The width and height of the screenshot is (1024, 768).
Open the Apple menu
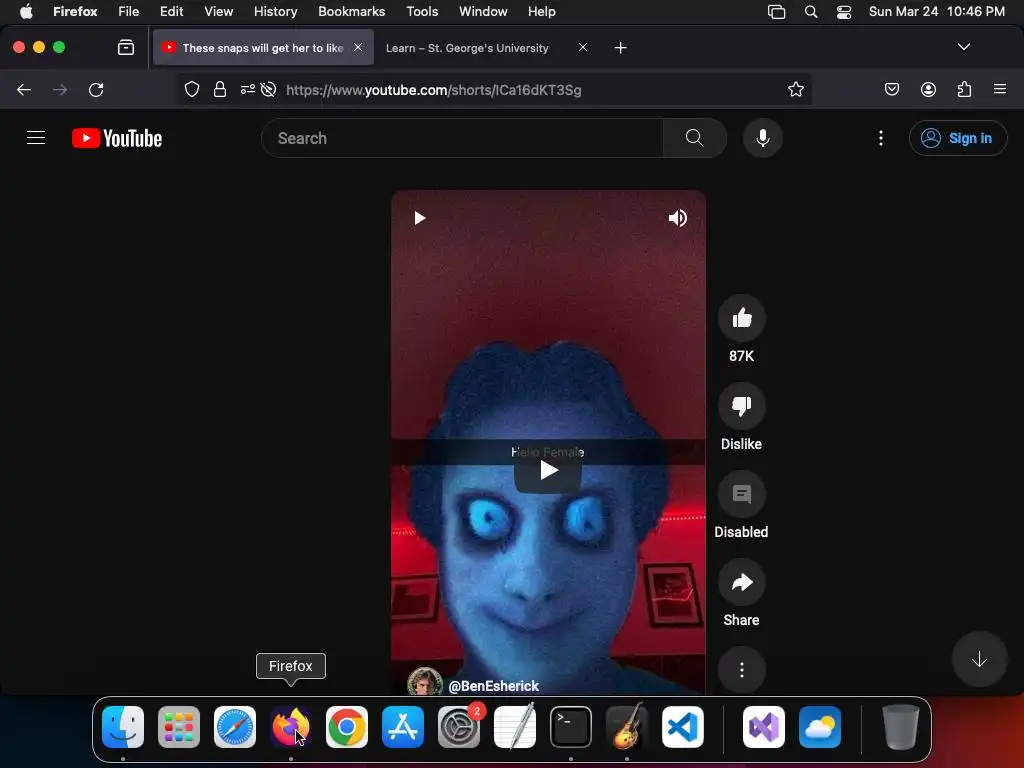(x=26, y=11)
